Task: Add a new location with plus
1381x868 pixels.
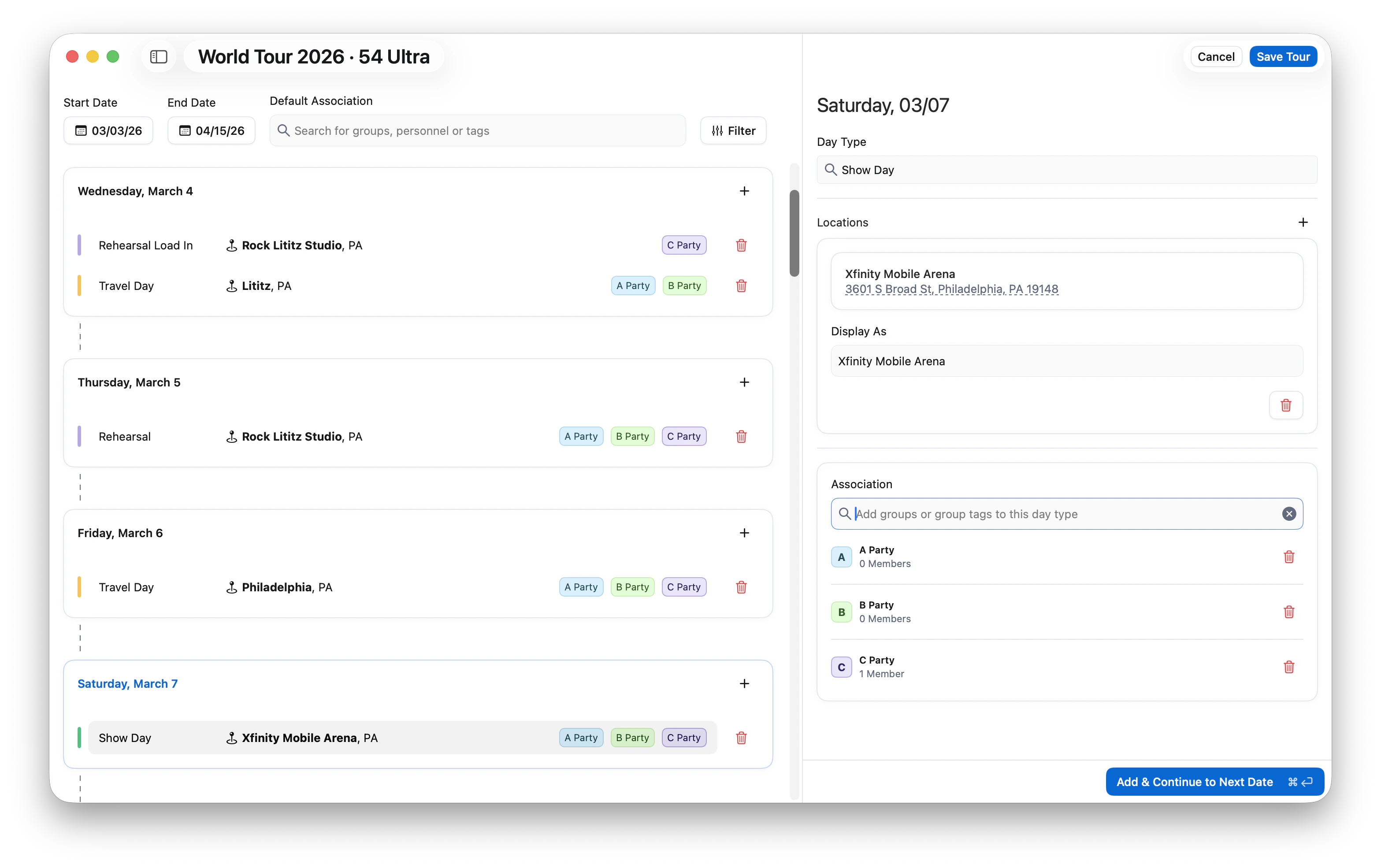Action: (x=1303, y=223)
